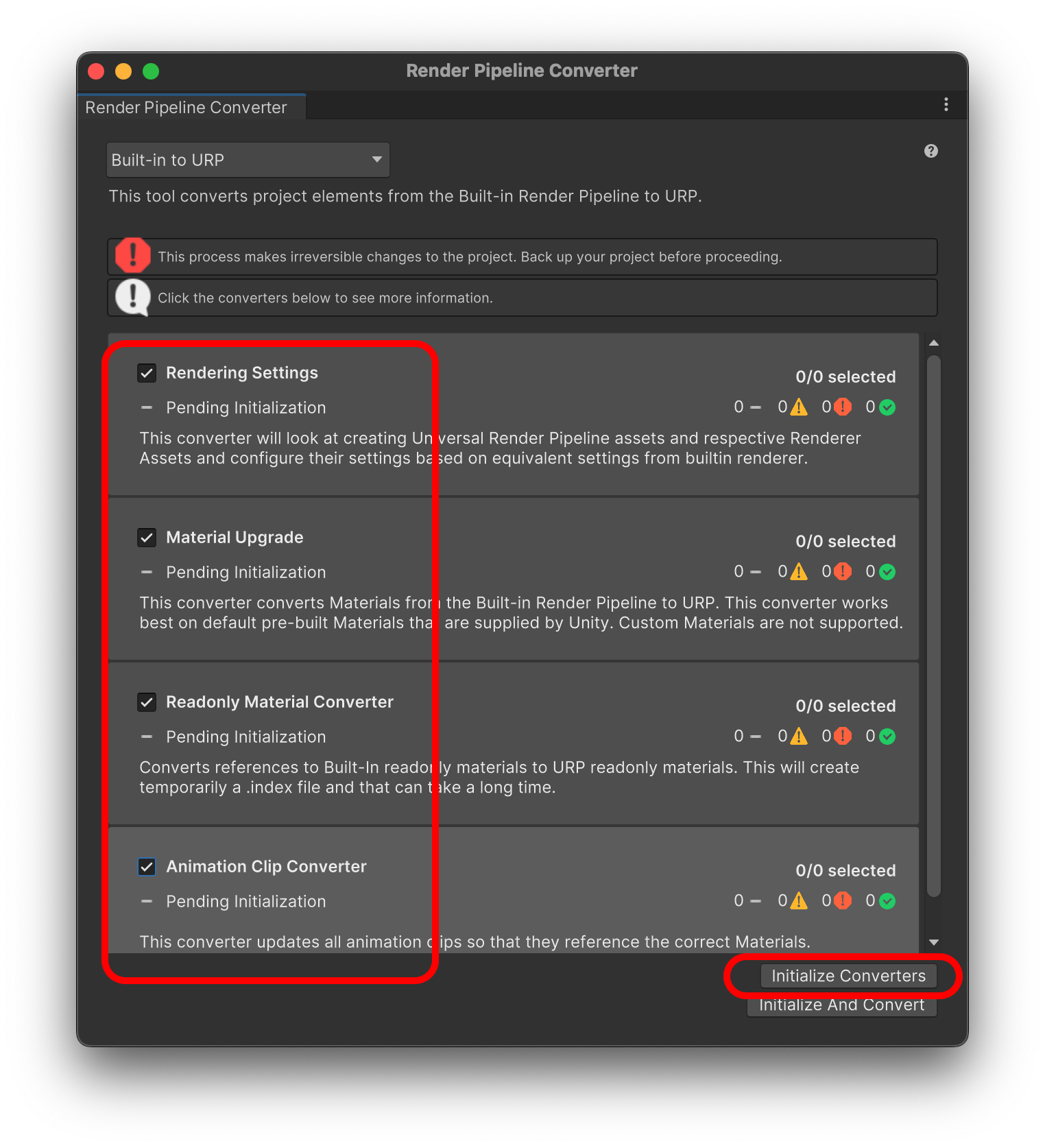The height and width of the screenshot is (1148, 1045).
Task: Click Readonly Material Converter warning icon
Action: click(798, 737)
